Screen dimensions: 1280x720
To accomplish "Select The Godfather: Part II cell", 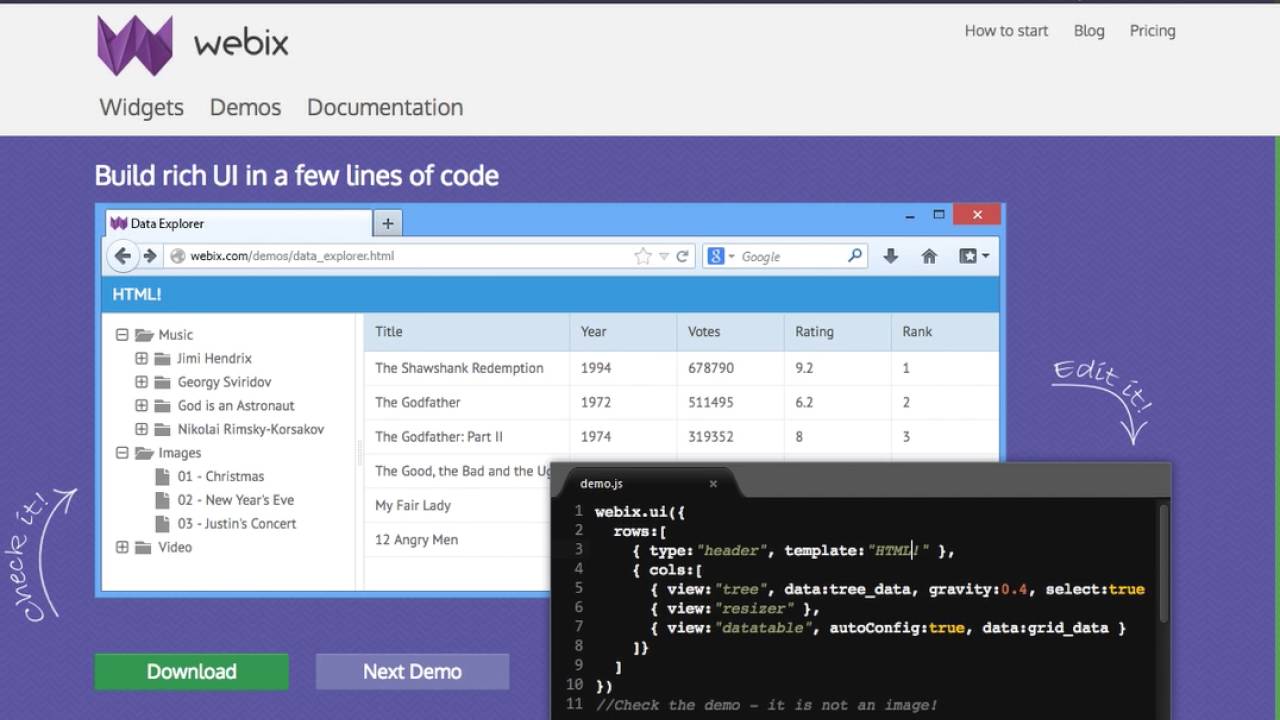I will coord(466,436).
